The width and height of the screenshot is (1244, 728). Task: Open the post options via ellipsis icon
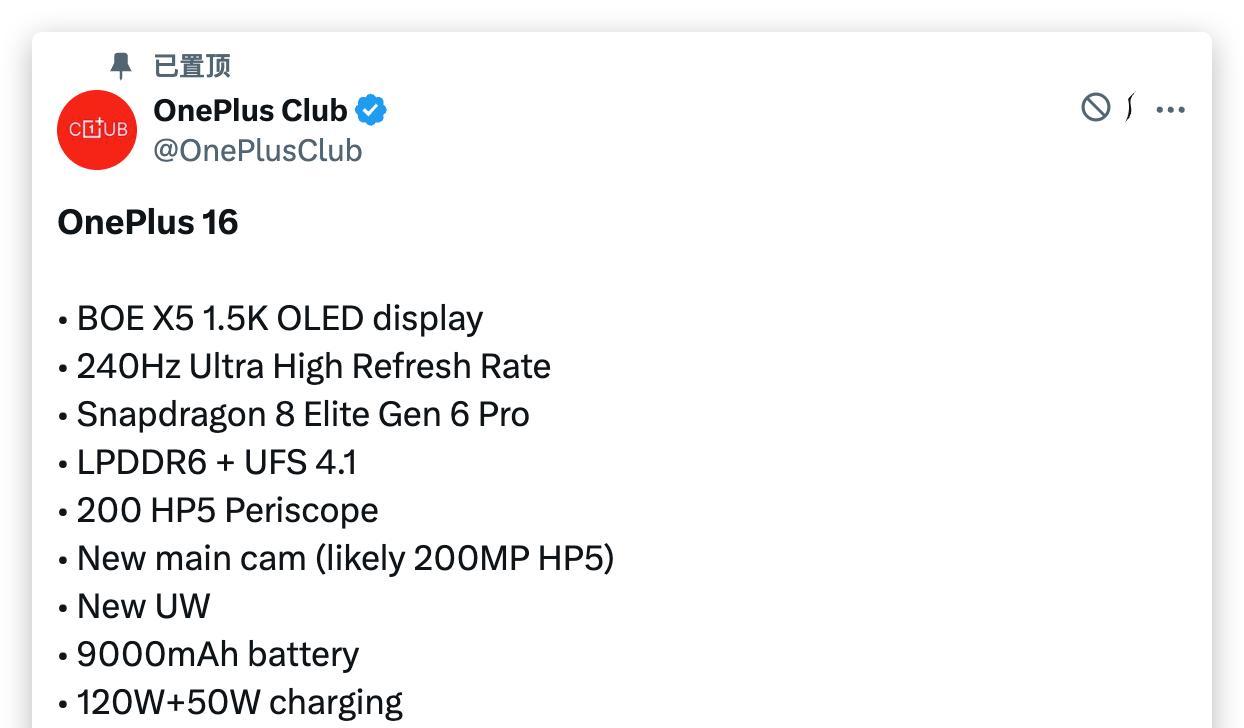(x=1171, y=110)
